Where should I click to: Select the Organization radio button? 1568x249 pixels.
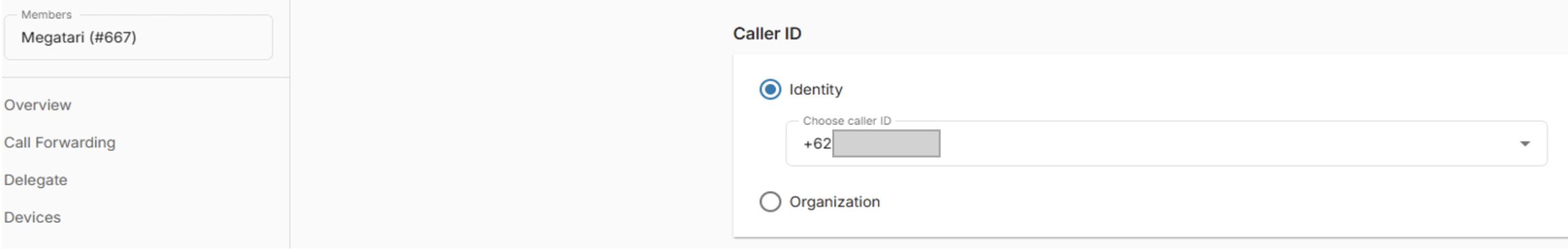(x=770, y=201)
